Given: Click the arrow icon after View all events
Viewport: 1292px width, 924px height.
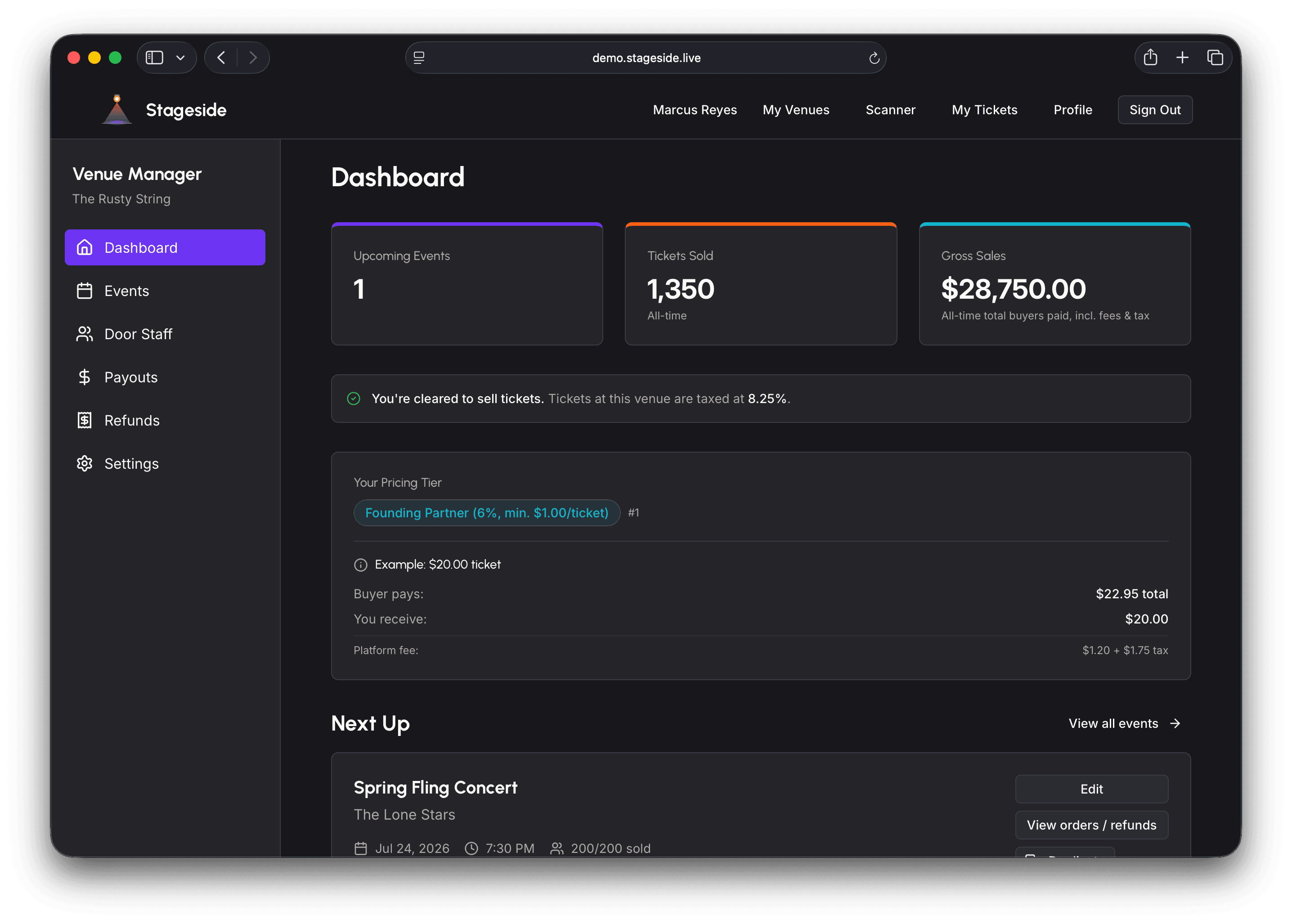Looking at the screenshot, I should 1175,723.
